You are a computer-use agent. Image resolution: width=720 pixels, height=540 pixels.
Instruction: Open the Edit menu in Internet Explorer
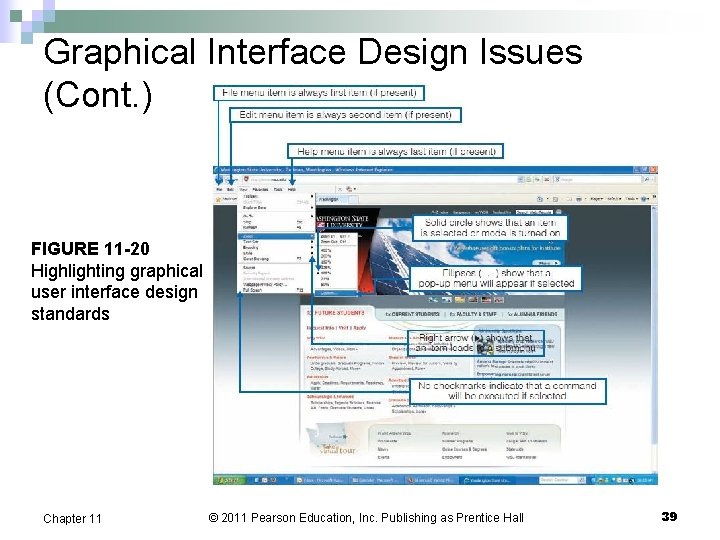tap(231, 189)
